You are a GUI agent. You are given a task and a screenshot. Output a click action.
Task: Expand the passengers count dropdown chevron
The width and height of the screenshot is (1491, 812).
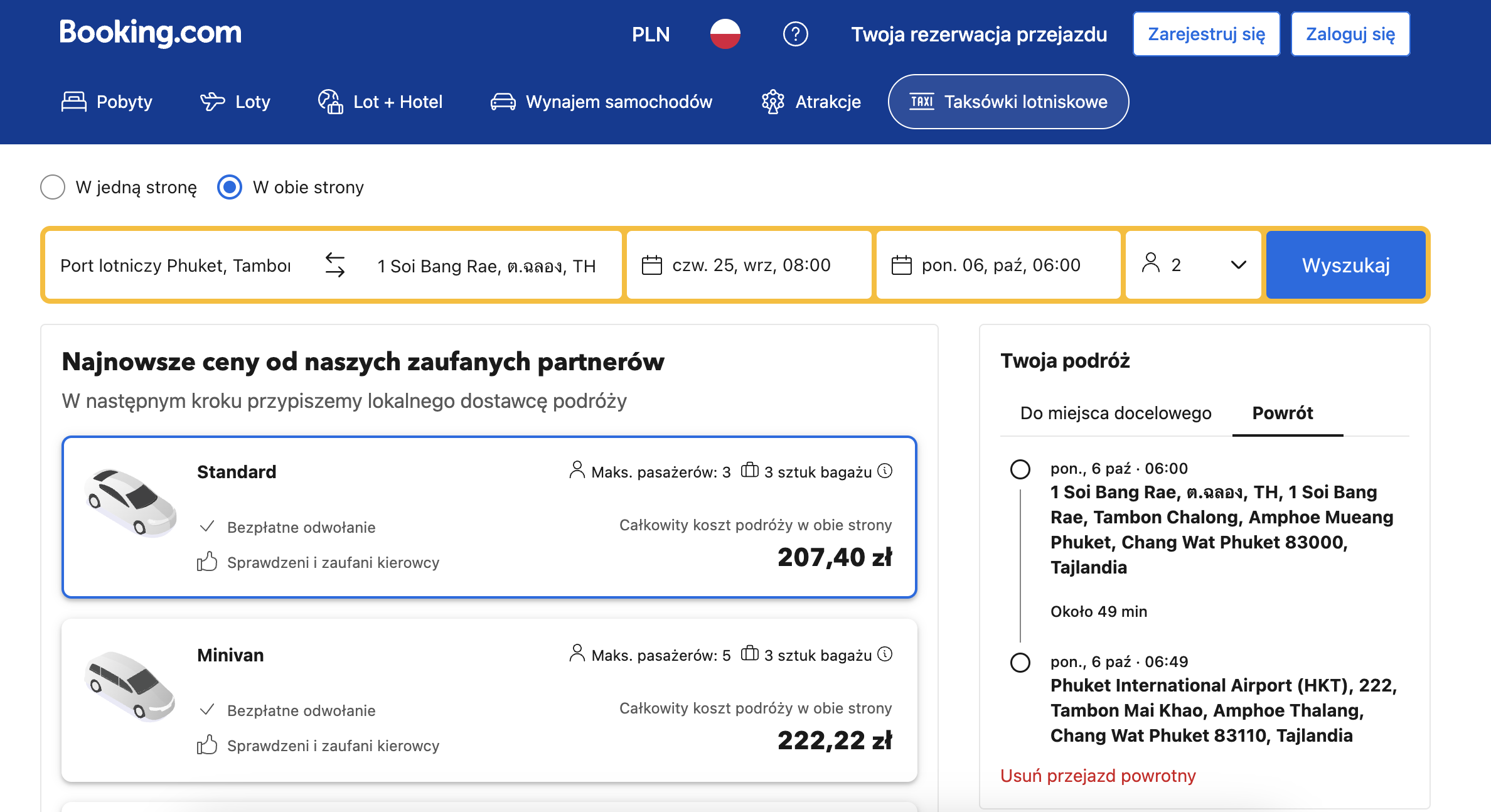pos(1239,265)
